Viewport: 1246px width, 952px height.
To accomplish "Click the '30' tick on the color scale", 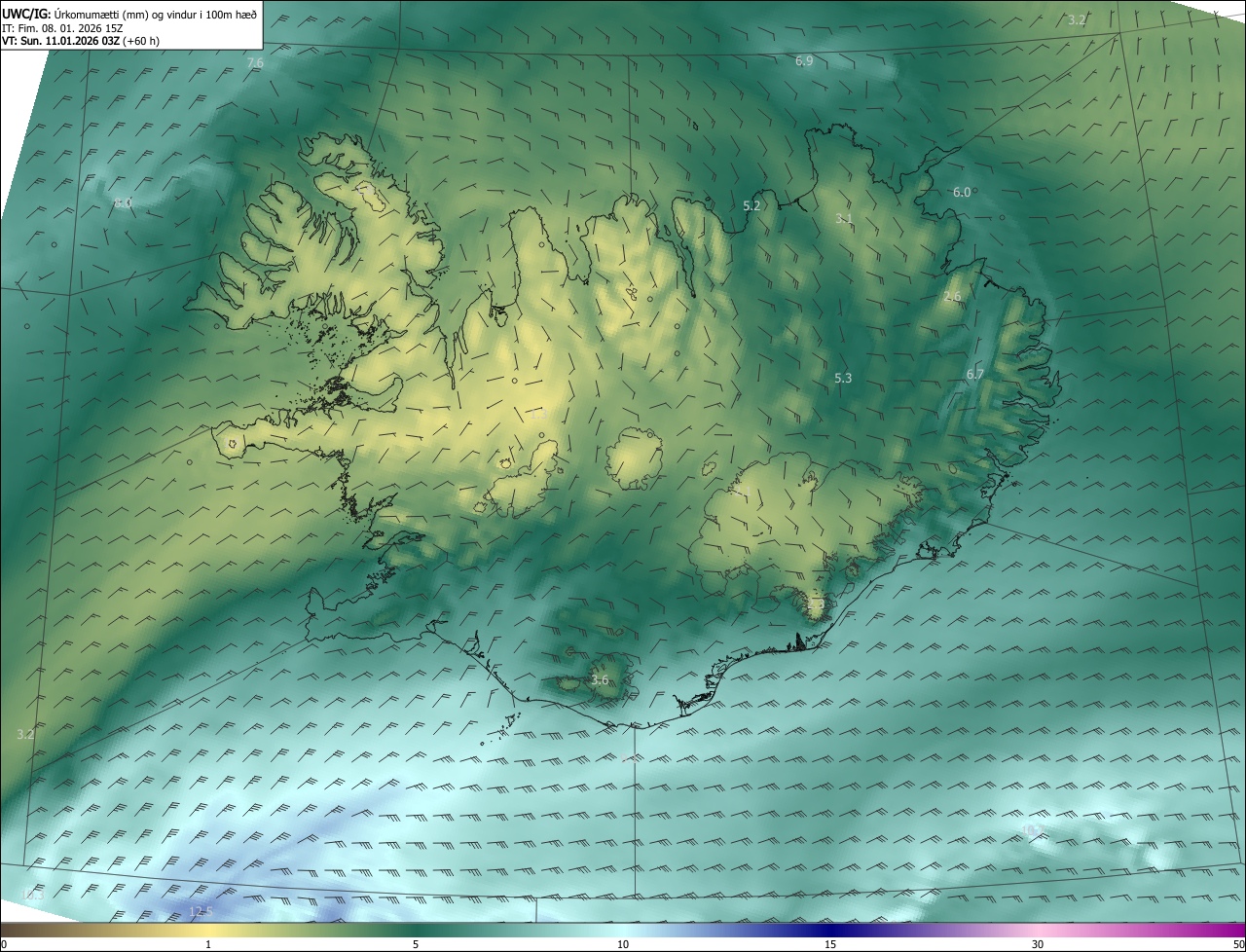I will [x=1038, y=944].
